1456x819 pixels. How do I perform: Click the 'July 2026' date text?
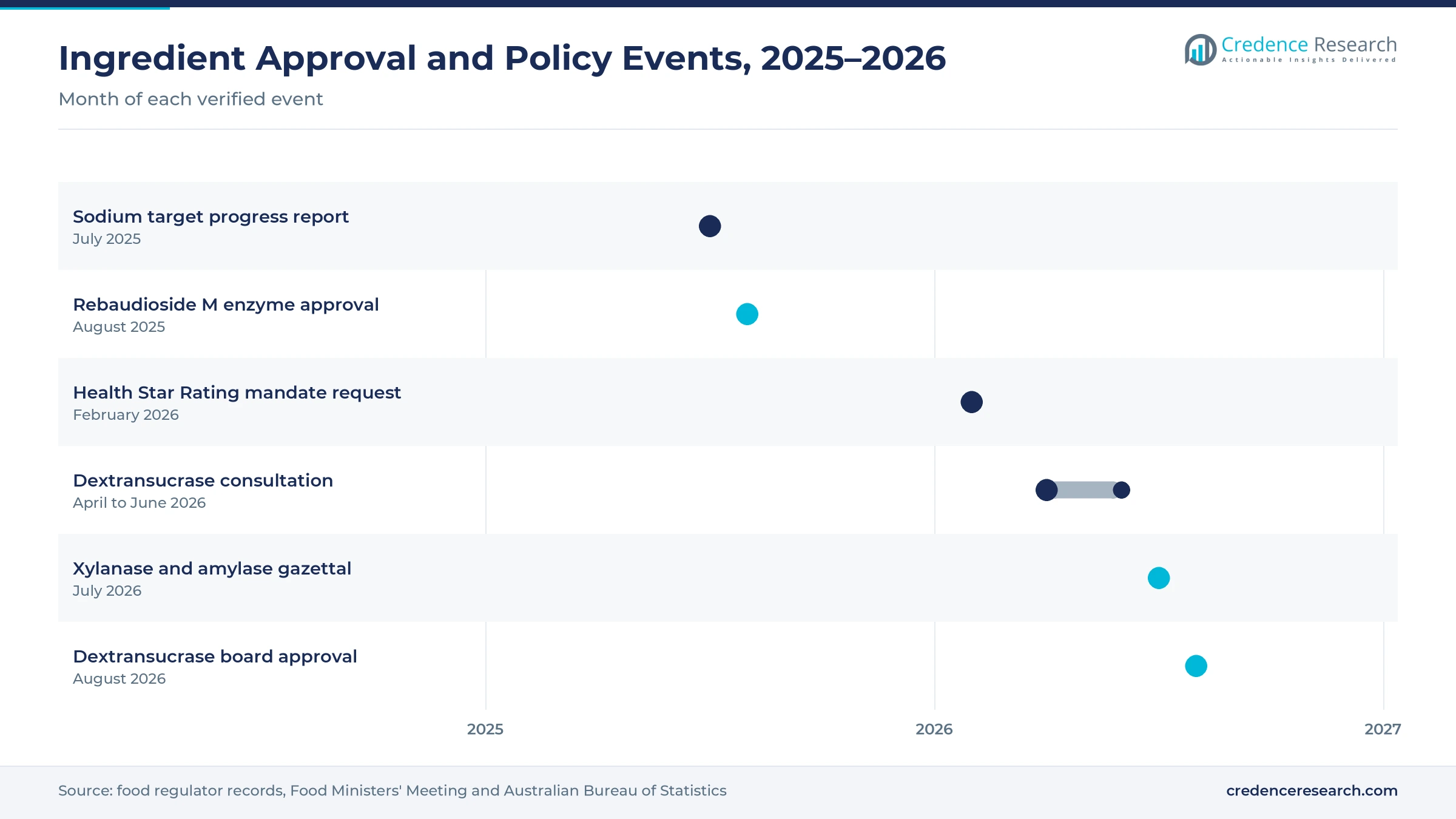pyautogui.click(x=107, y=591)
